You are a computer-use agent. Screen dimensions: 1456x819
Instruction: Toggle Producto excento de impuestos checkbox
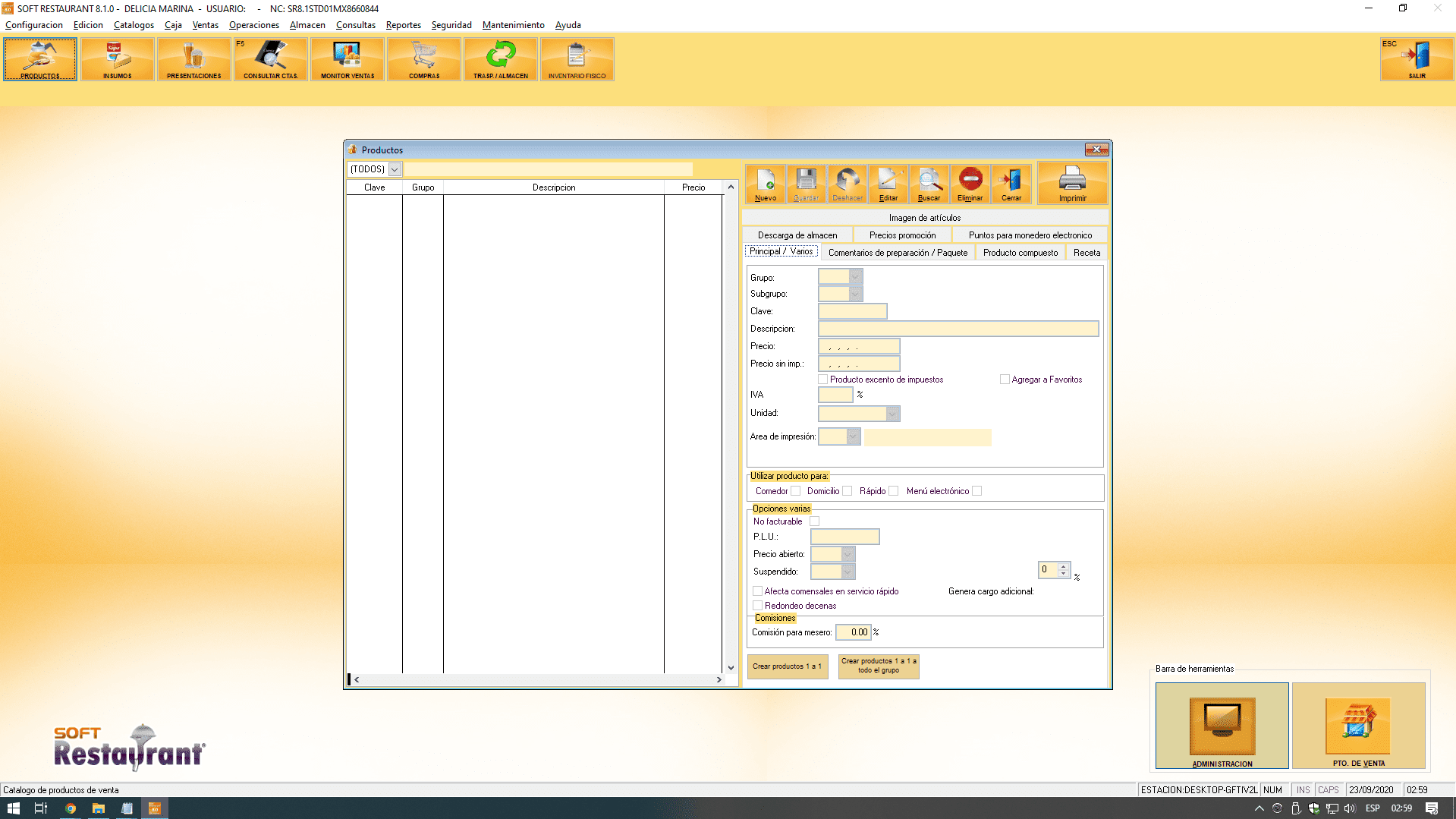pyautogui.click(x=823, y=380)
